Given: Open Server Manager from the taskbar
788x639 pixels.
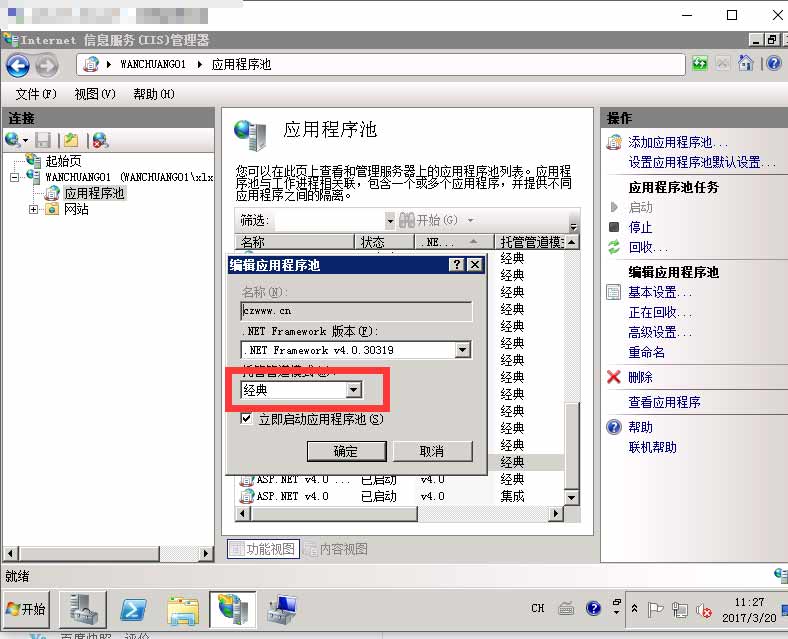Looking at the screenshot, I should coord(83,609).
